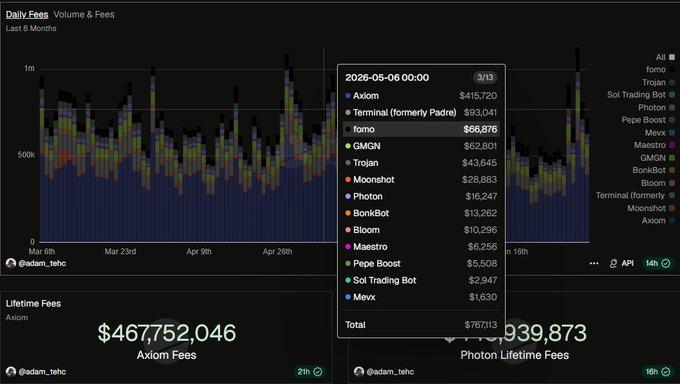Click adam_tehc avatar on Photon Lifetime card
The width and height of the screenshot is (680, 384).
[x=359, y=372]
